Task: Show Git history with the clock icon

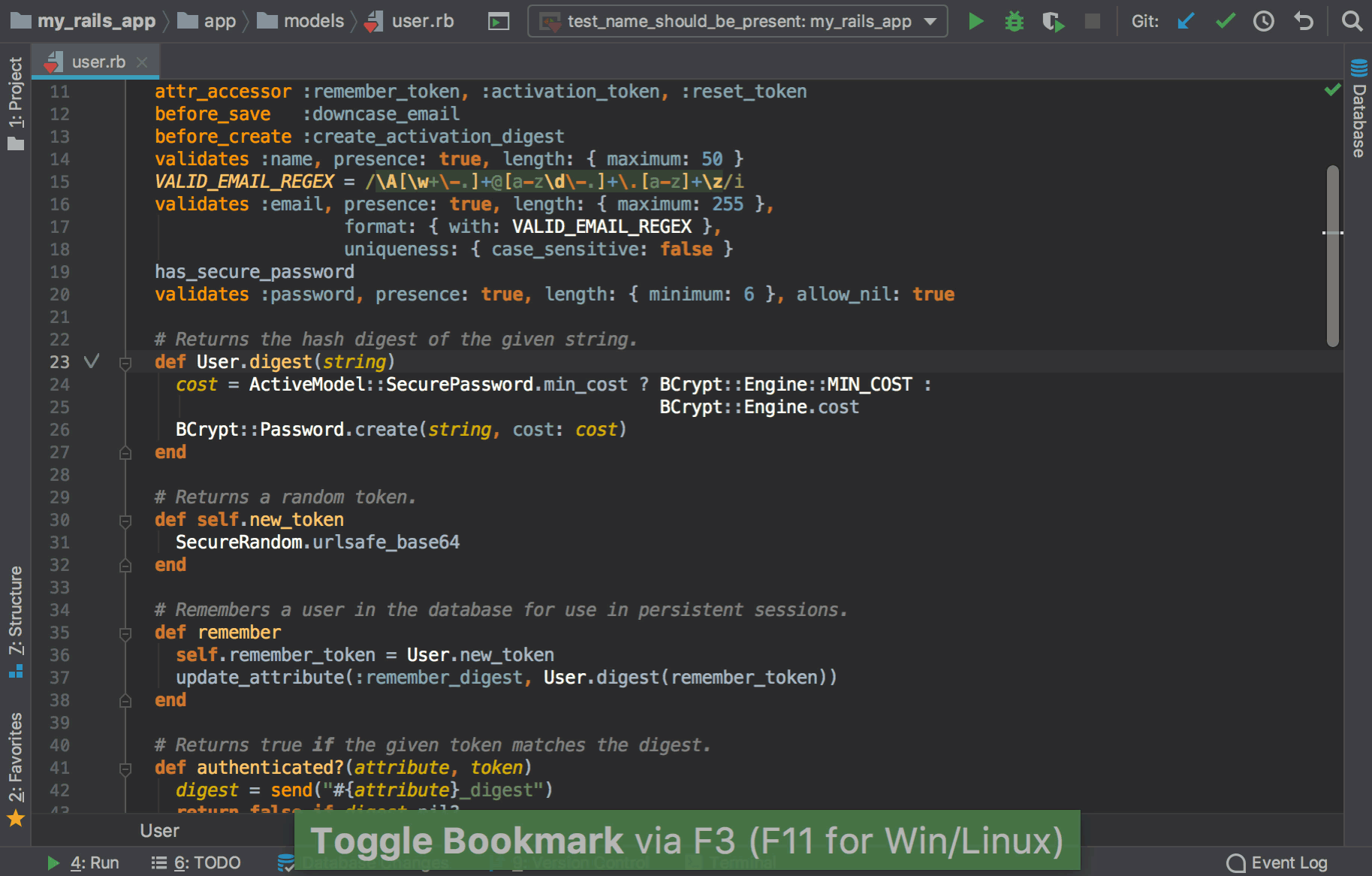Action: click(x=1264, y=21)
